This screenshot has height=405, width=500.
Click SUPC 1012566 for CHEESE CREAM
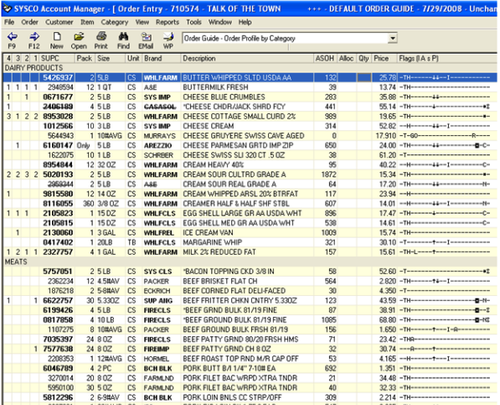click(x=58, y=126)
